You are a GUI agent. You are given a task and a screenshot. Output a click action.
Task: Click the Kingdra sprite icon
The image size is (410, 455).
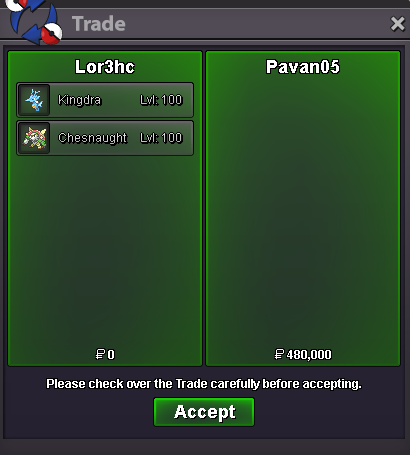pos(34,100)
